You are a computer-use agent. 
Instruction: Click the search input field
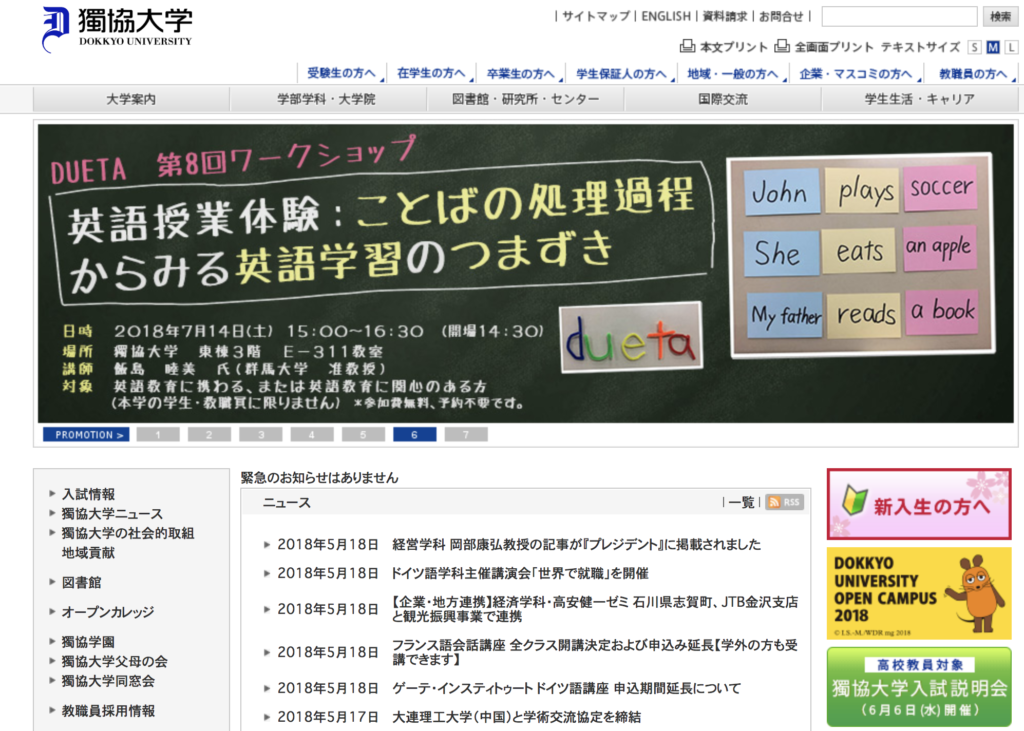(x=899, y=16)
